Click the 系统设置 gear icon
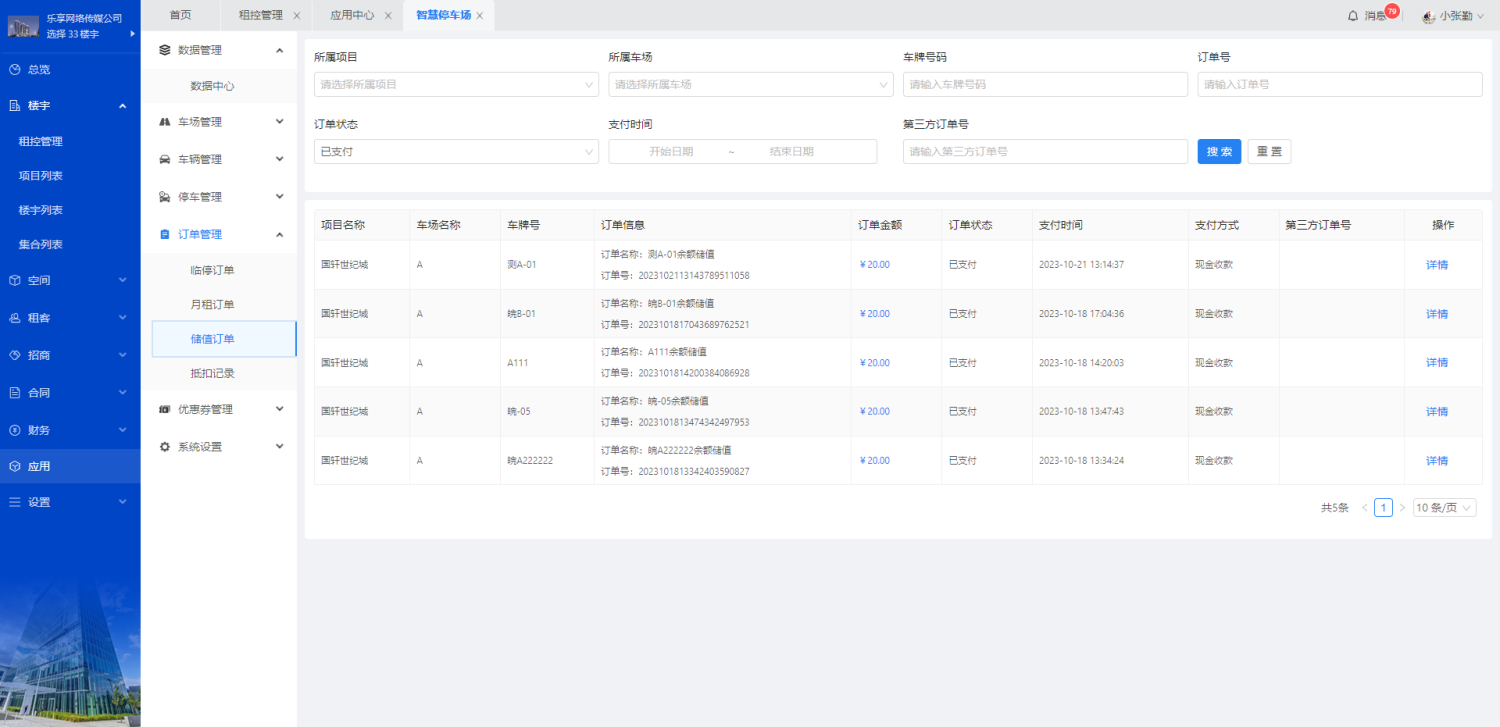Image resolution: width=1500 pixels, height=727 pixels. coord(165,447)
